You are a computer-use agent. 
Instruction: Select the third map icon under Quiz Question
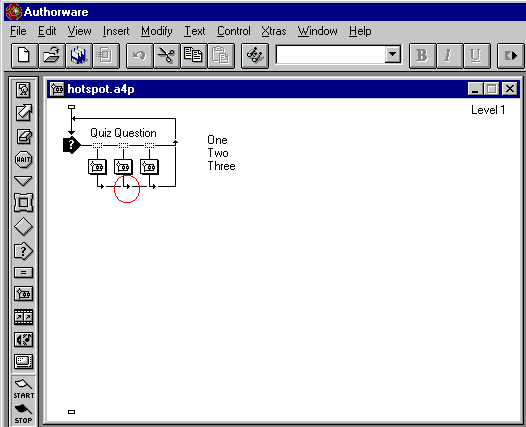[149, 167]
